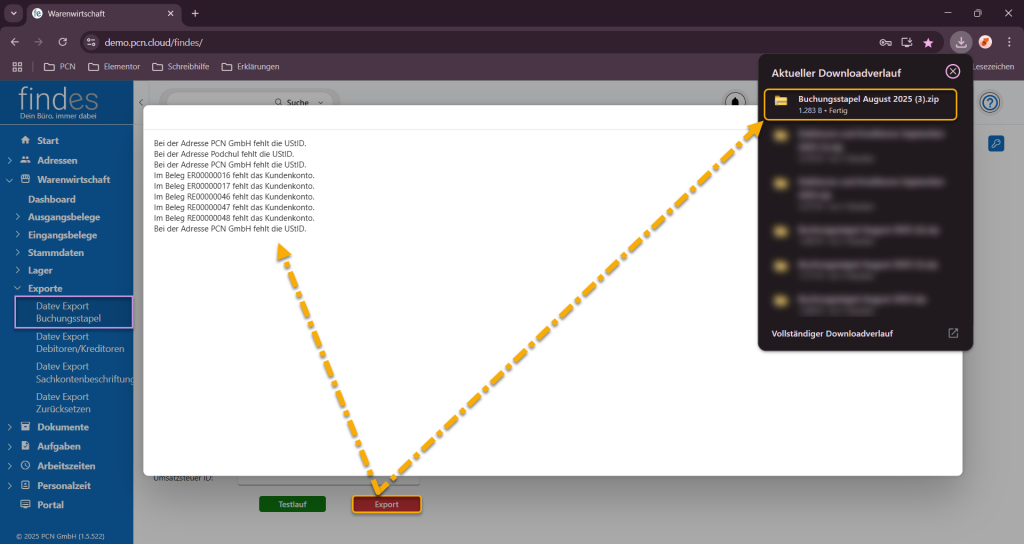
Task: Open the browser downloads icon
Action: 960,42
